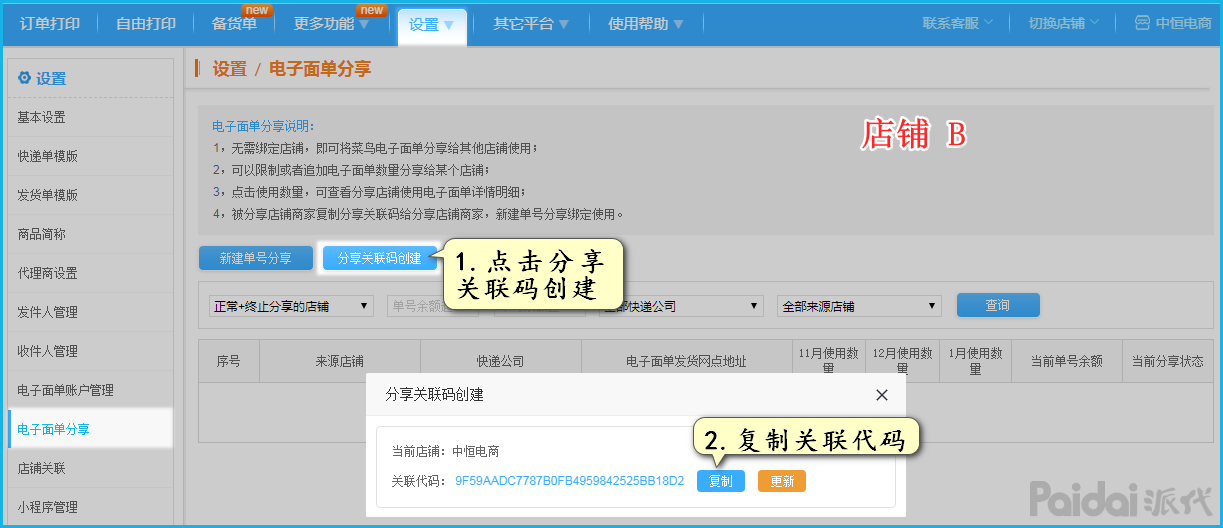Expand the 其它平台 menu
1223x528 pixels.
click(x=531, y=24)
